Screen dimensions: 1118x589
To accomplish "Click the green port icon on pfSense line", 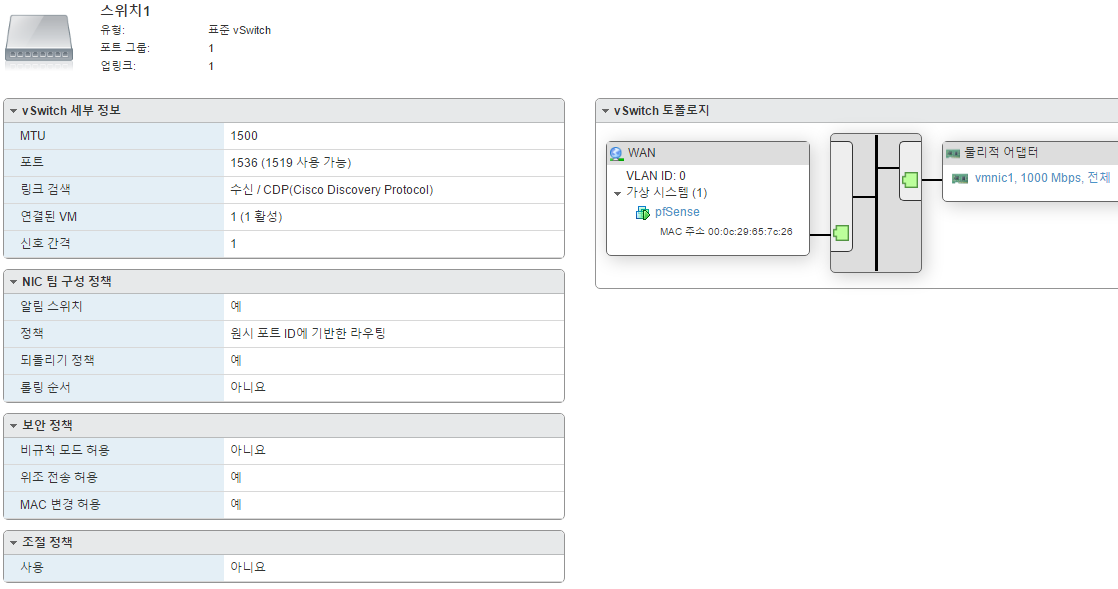I will tap(842, 234).
